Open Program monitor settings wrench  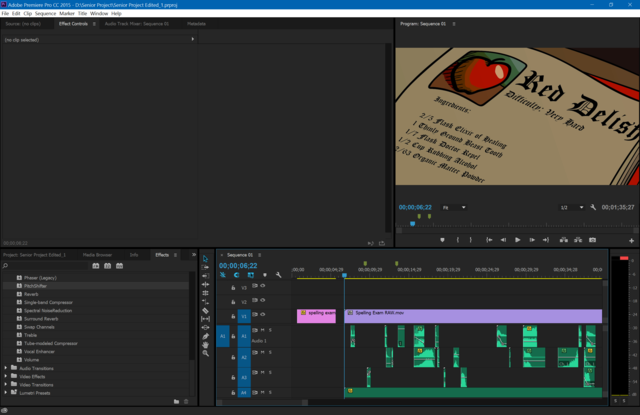pos(593,207)
